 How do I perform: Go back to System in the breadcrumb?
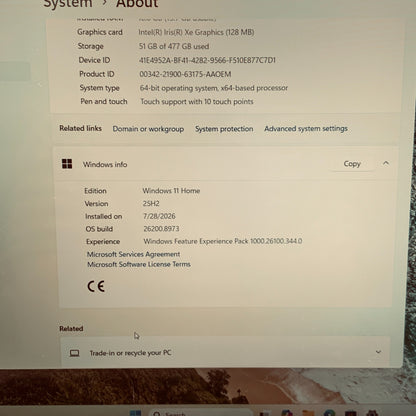click(x=68, y=3)
